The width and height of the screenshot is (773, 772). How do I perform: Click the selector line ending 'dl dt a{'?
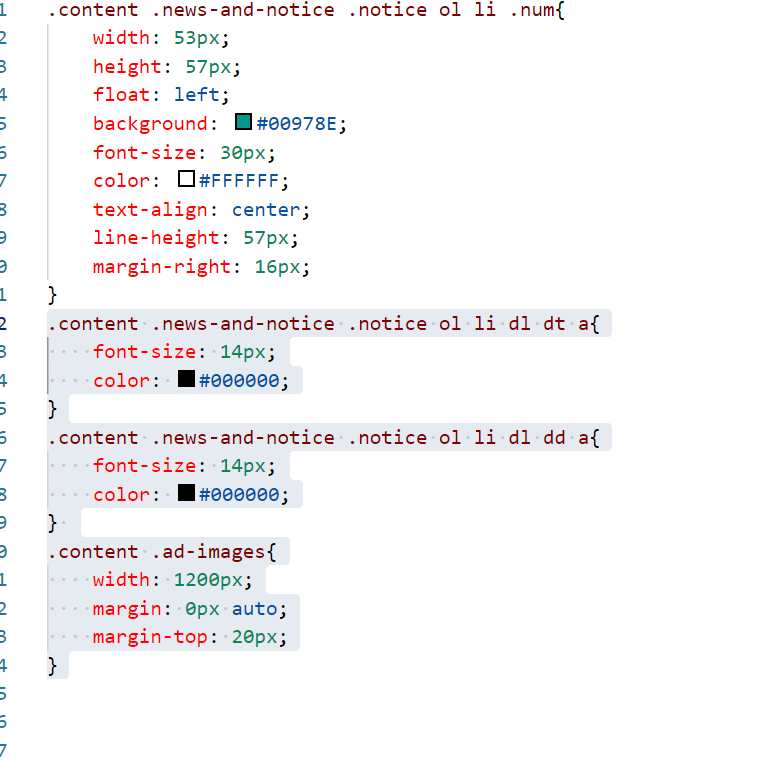[x=324, y=324]
